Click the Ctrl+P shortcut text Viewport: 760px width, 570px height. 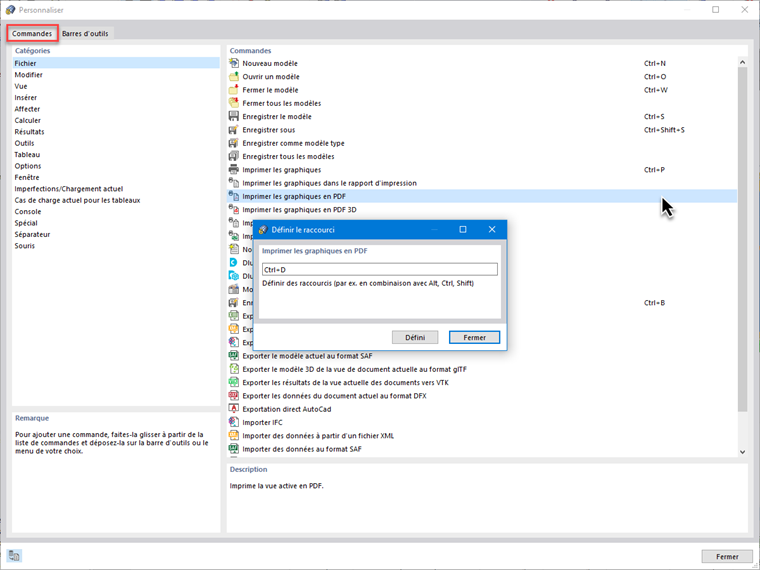click(654, 170)
